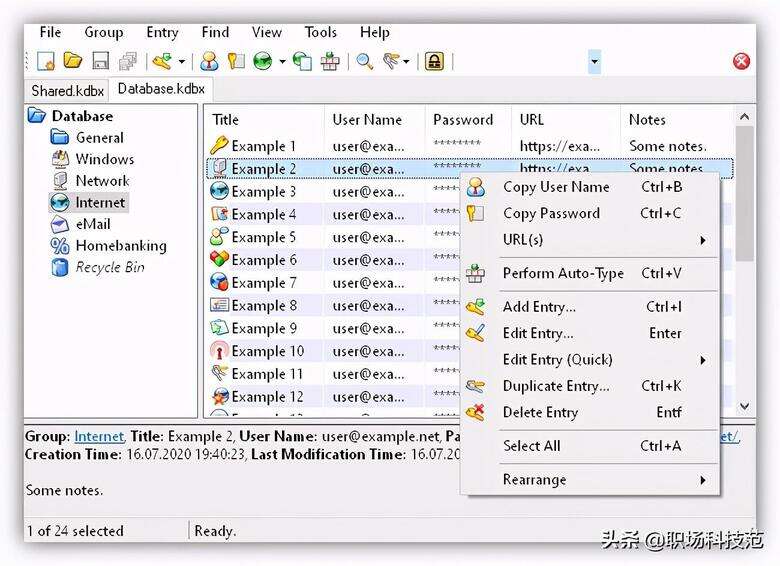Open the Entry menu
Image resolution: width=780 pixels, height=566 pixels.
tap(162, 32)
